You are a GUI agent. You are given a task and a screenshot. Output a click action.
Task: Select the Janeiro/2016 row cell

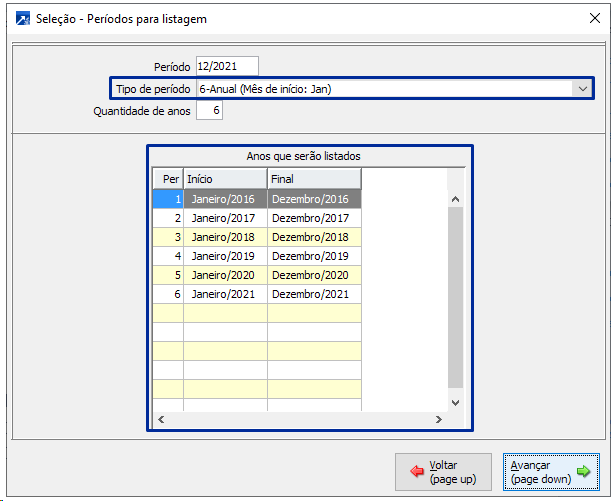click(x=224, y=198)
